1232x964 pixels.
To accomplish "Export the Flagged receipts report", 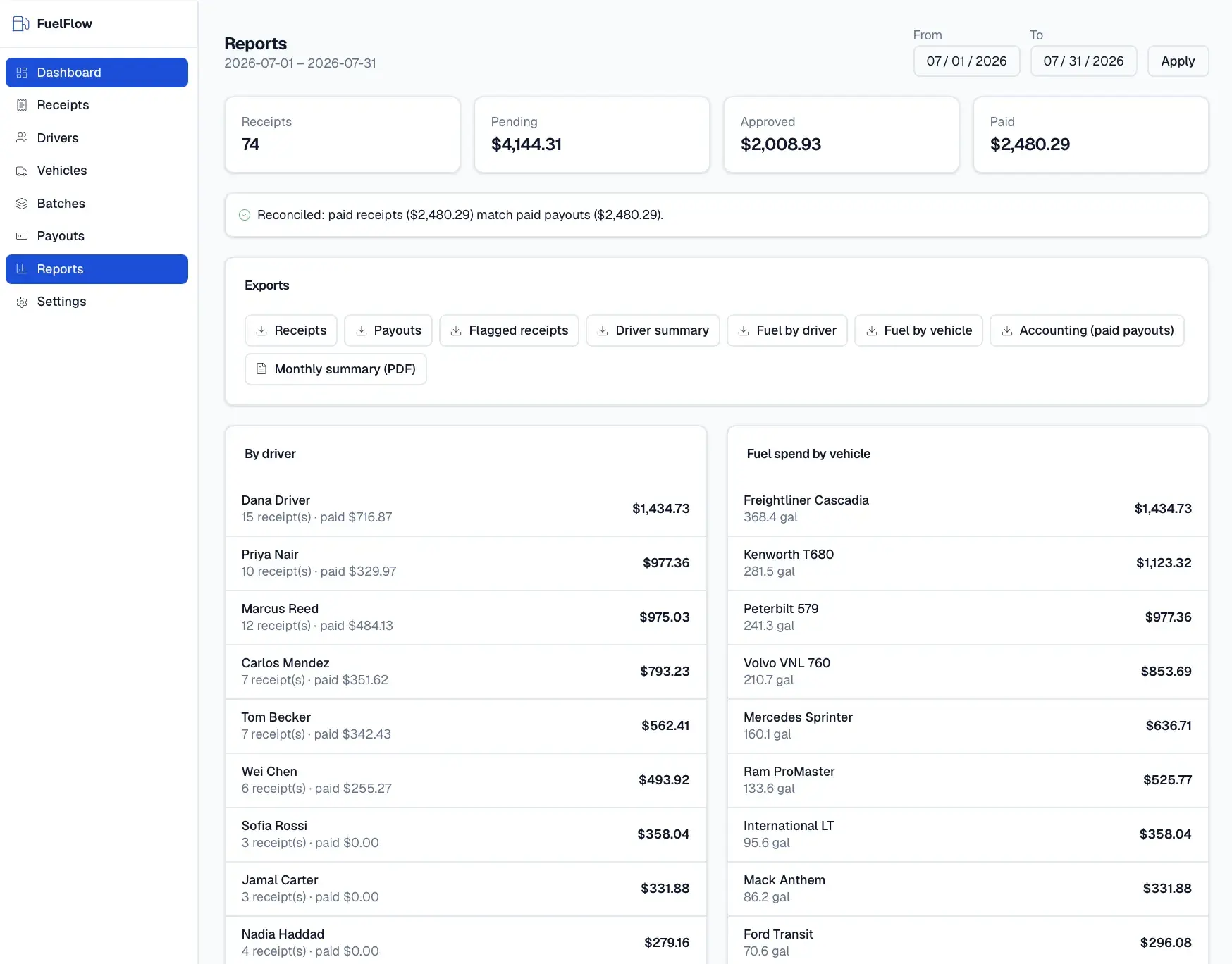I will (509, 330).
